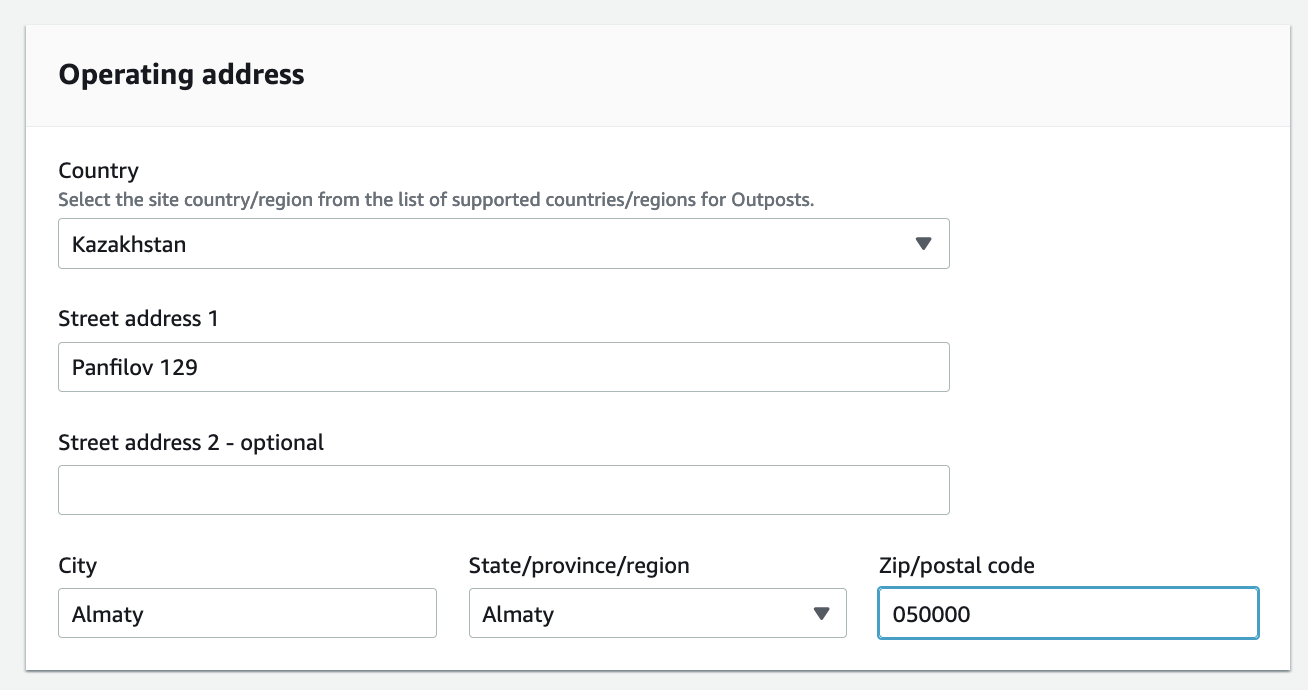Click the arrow icon beside Almaty state
Screen dimensions: 1308x690
click(x=821, y=614)
